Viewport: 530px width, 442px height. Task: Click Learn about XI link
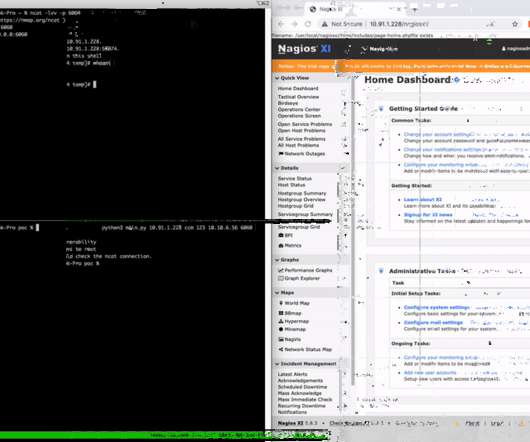tap(423, 199)
